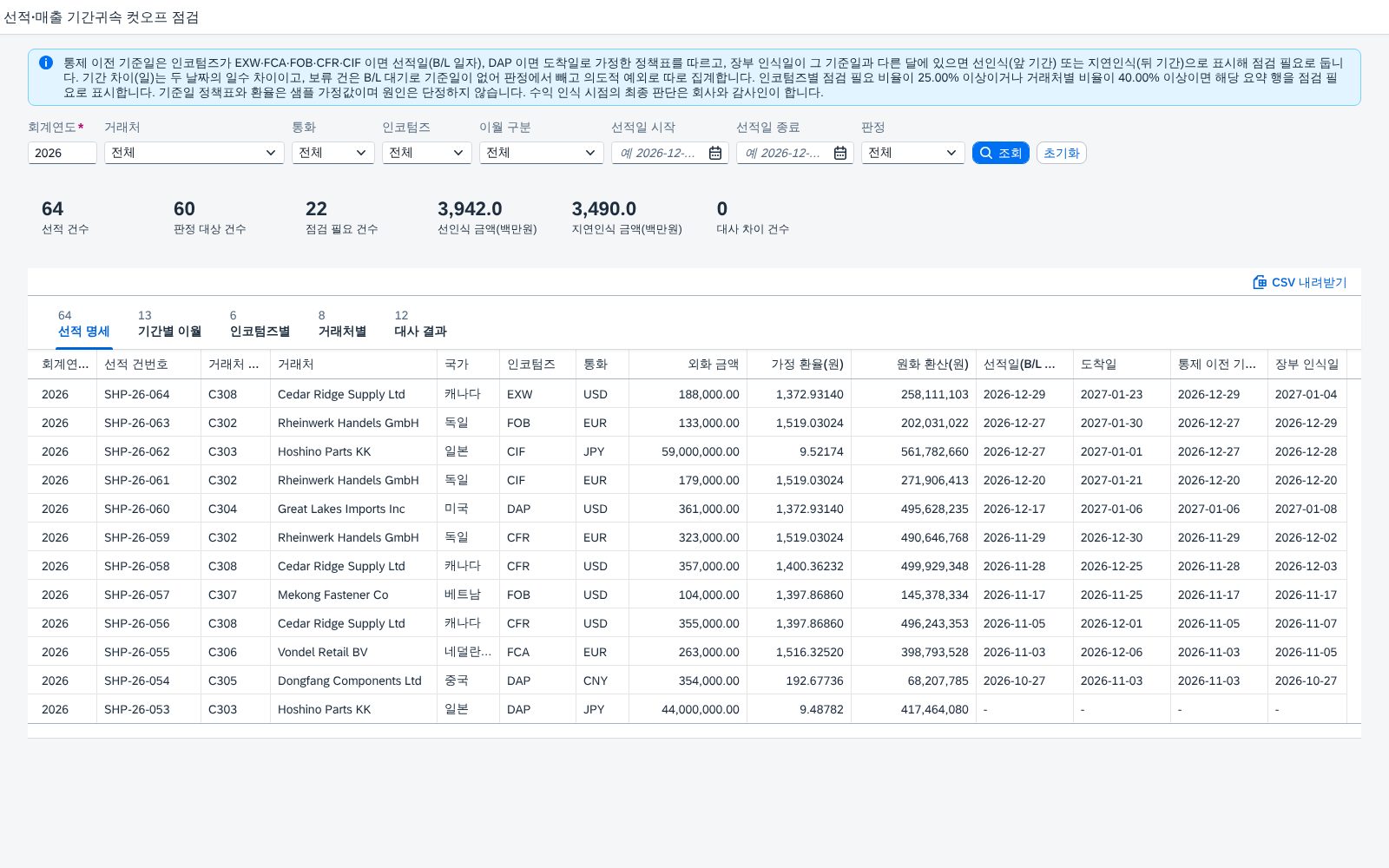Click the 인코텀즈 column header

coord(537,365)
